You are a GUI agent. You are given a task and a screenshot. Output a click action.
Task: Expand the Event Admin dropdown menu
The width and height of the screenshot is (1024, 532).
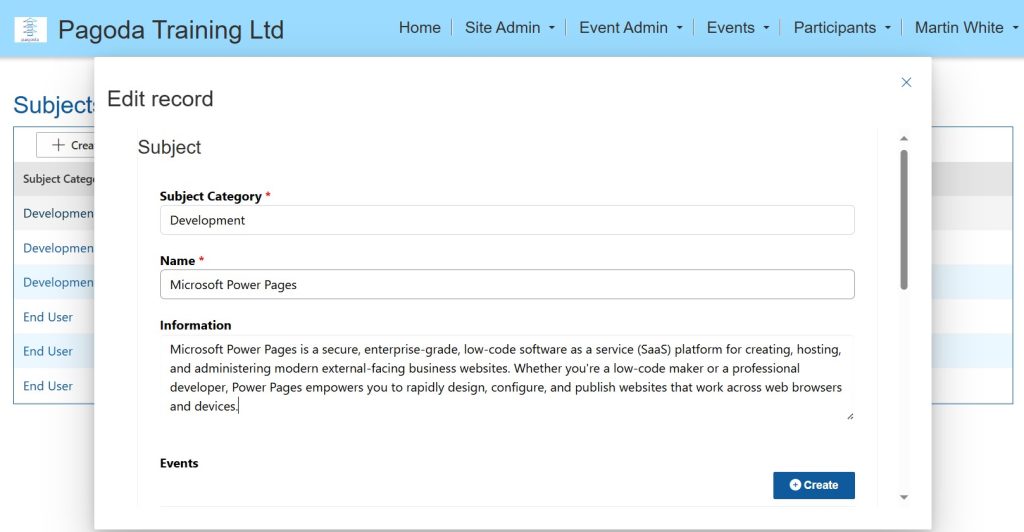pyautogui.click(x=630, y=27)
